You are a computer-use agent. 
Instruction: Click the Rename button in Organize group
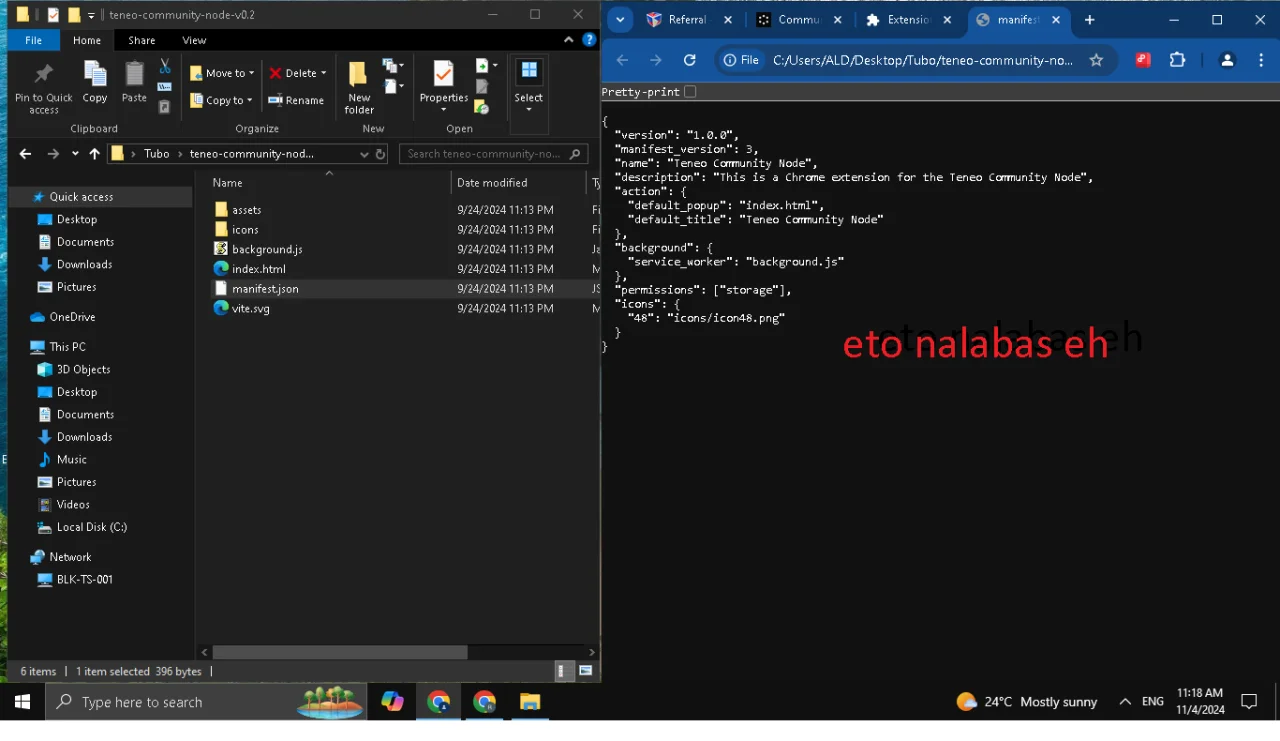[x=296, y=100]
